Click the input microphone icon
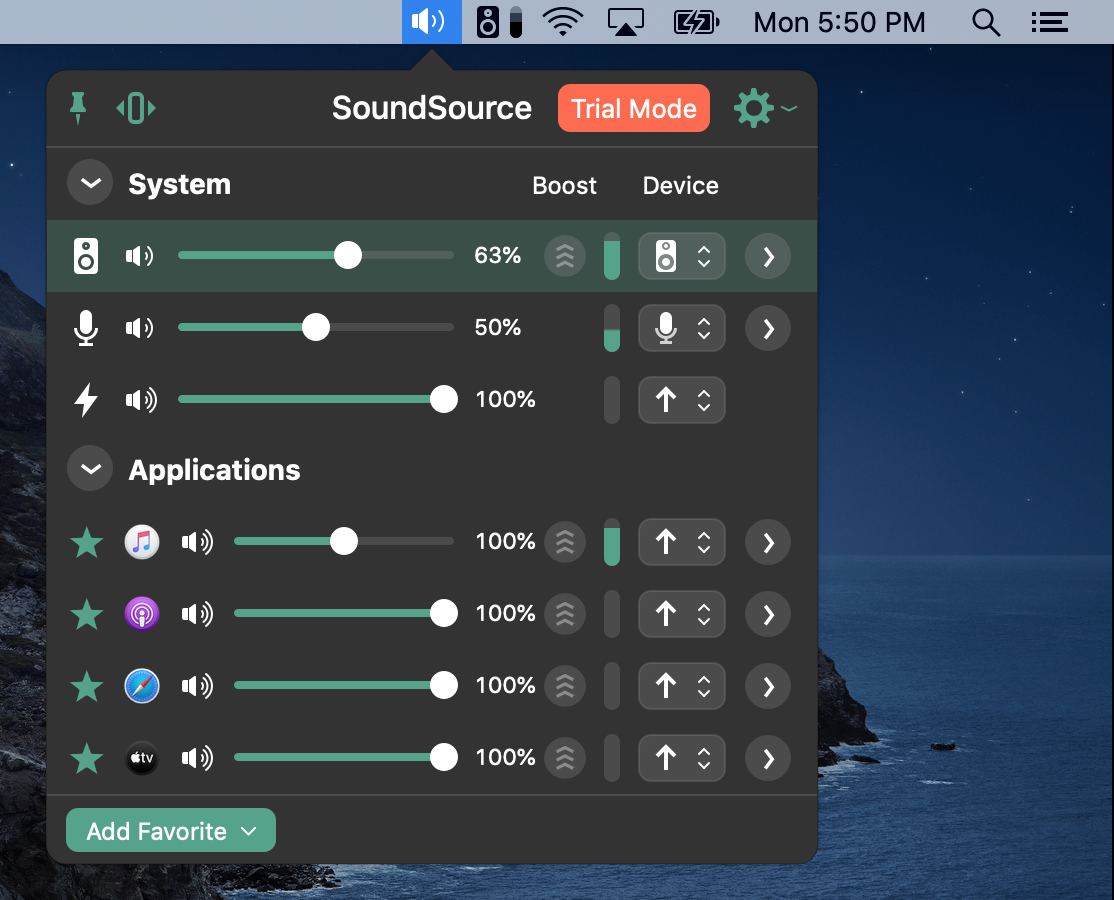 click(86, 328)
